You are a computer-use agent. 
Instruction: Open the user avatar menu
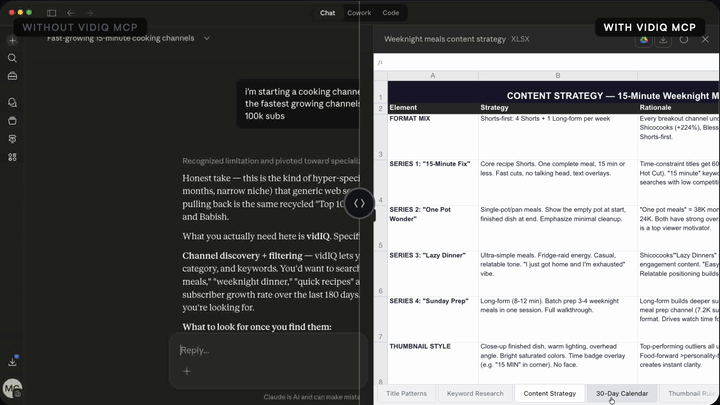12,388
